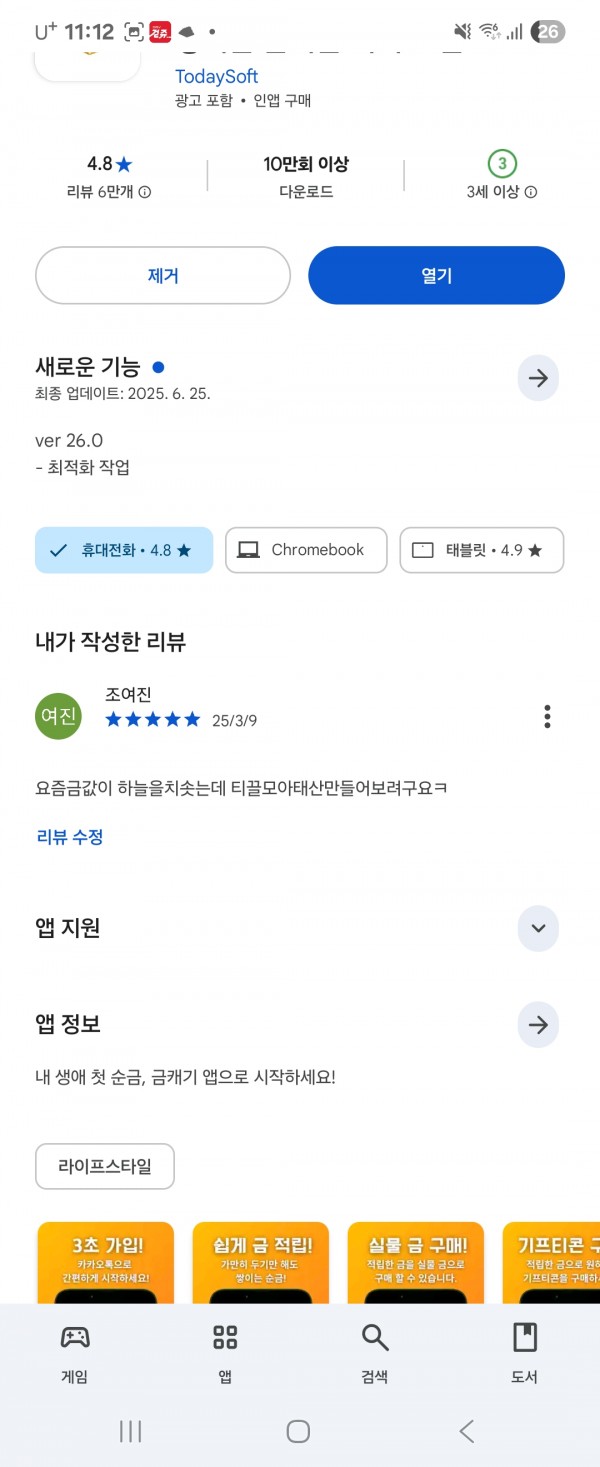Open the 3초 가입! screenshot thumbnail
The image size is (600, 1467).
[x=105, y=1262]
